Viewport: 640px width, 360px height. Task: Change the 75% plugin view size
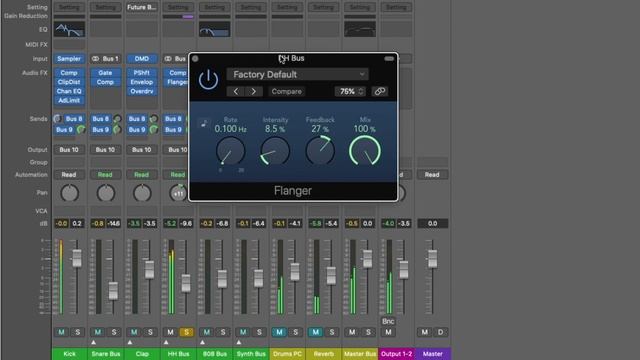click(x=350, y=91)
